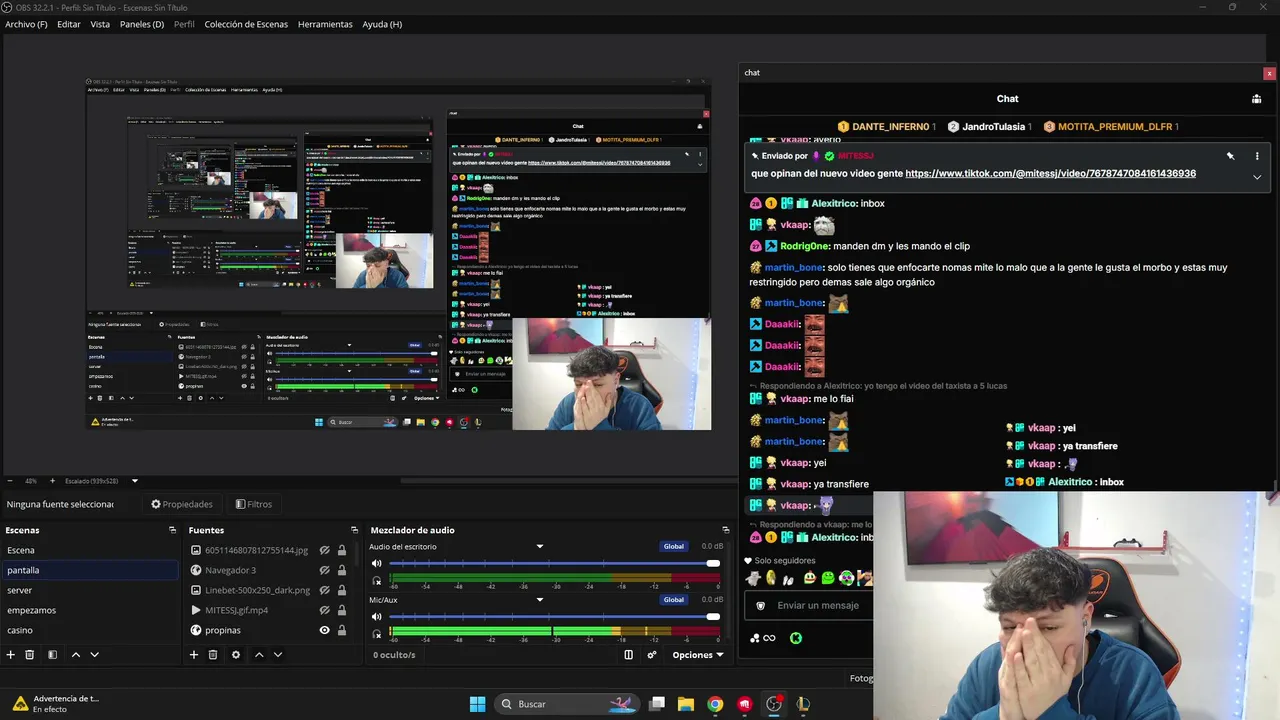Screen dimensions: 1280x720
Task: Zoom in the preview with plus icon
Action: [x=53, y=481]
